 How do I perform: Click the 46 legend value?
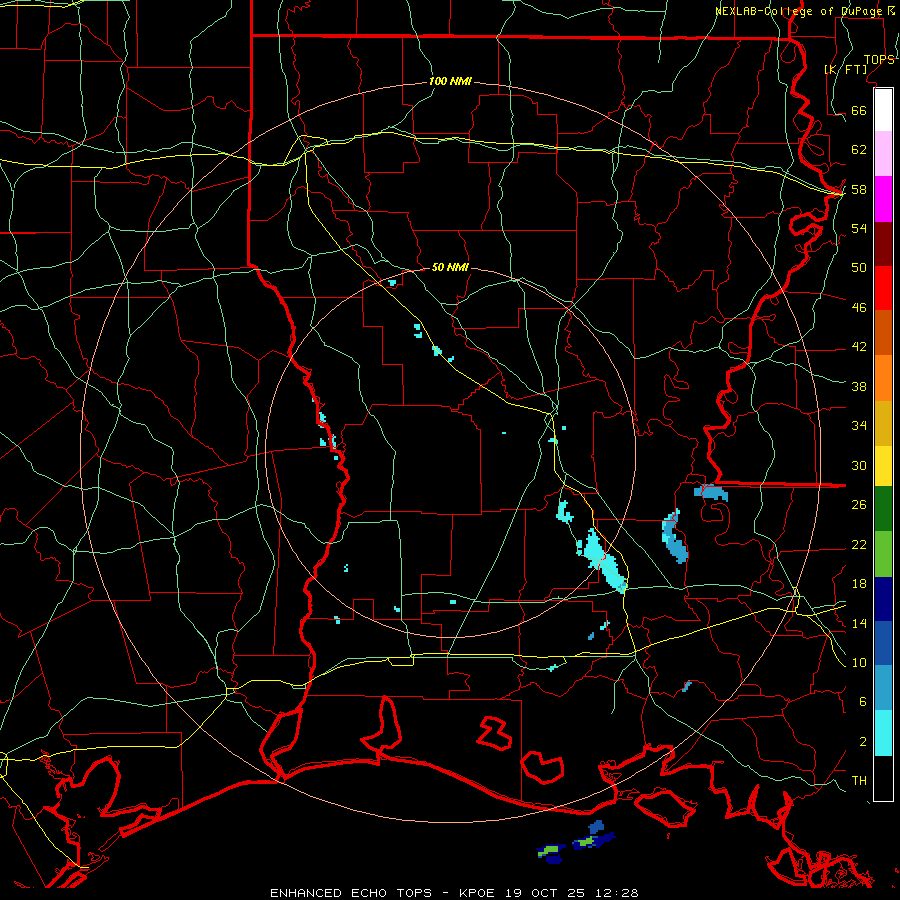(x=859, y=308)
